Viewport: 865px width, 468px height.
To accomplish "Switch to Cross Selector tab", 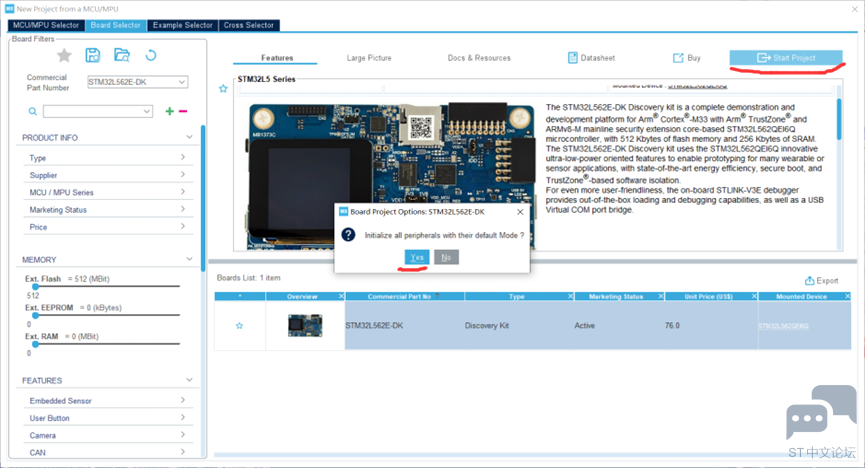I will (249, 25).
